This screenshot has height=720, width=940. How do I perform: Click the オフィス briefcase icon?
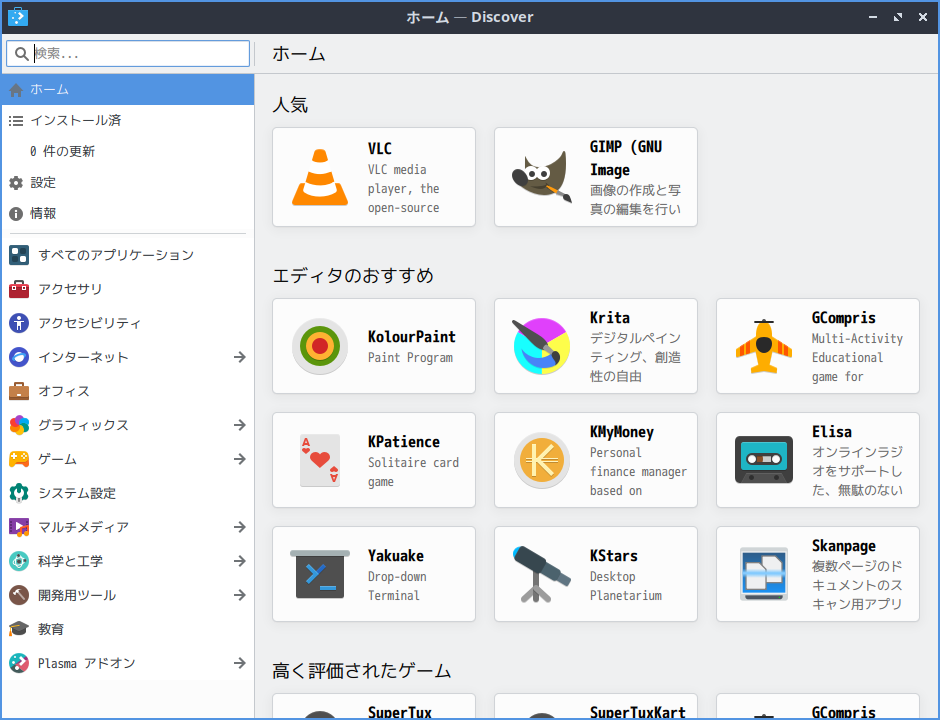tap(19, 391)
